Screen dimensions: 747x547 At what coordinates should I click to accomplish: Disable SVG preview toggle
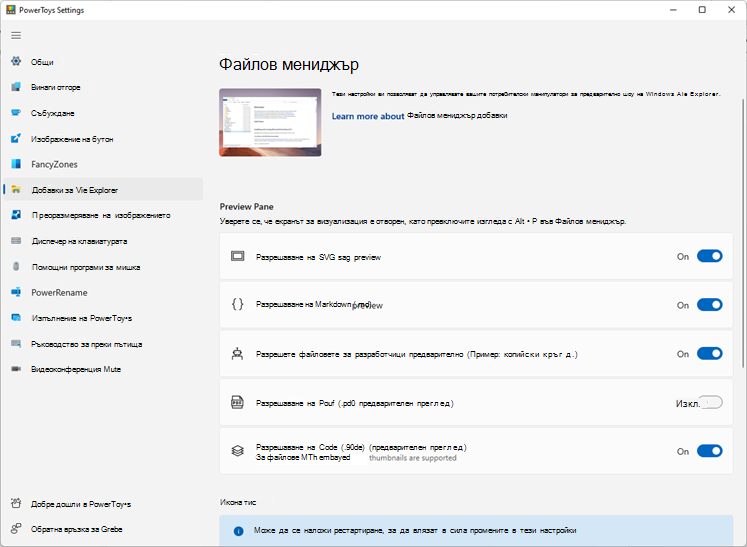(710, 256)
